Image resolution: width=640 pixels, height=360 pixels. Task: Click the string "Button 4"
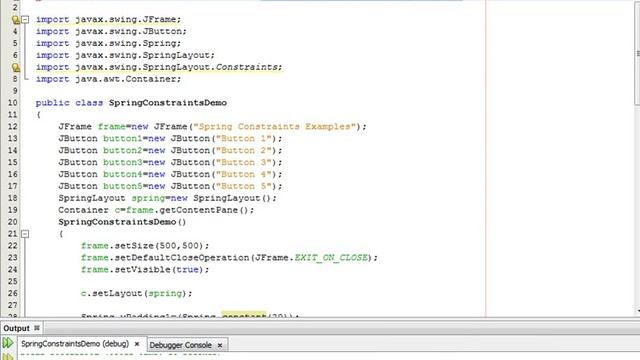point(244,174)
